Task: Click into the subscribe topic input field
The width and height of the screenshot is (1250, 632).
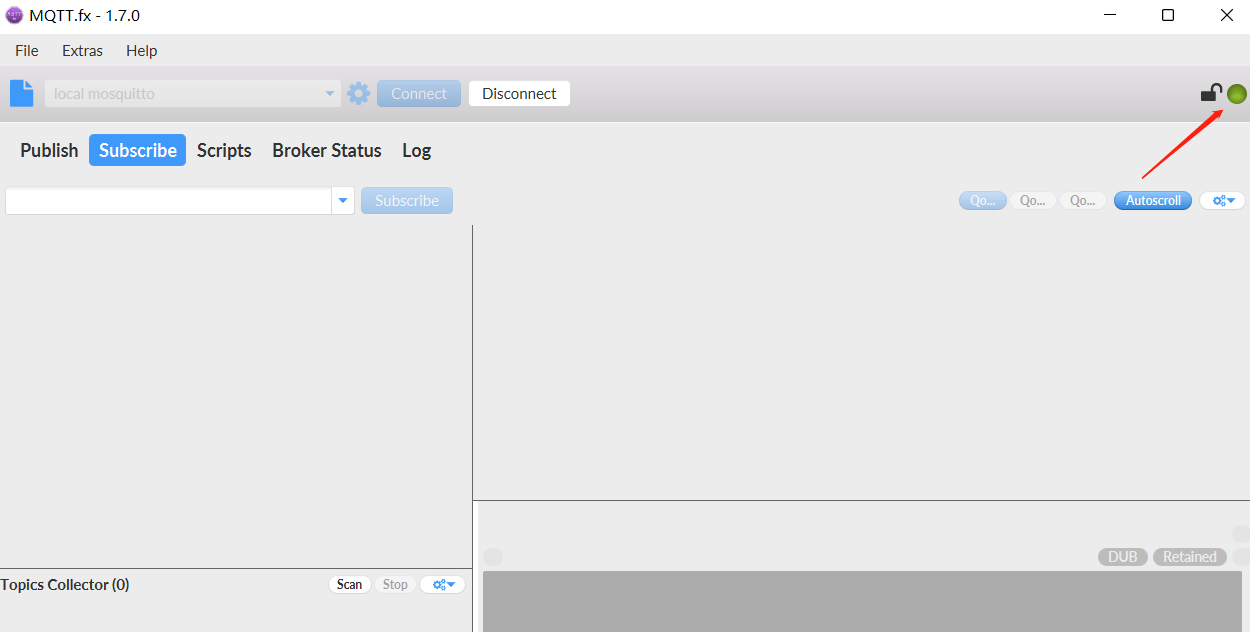Action: (169, 201)
